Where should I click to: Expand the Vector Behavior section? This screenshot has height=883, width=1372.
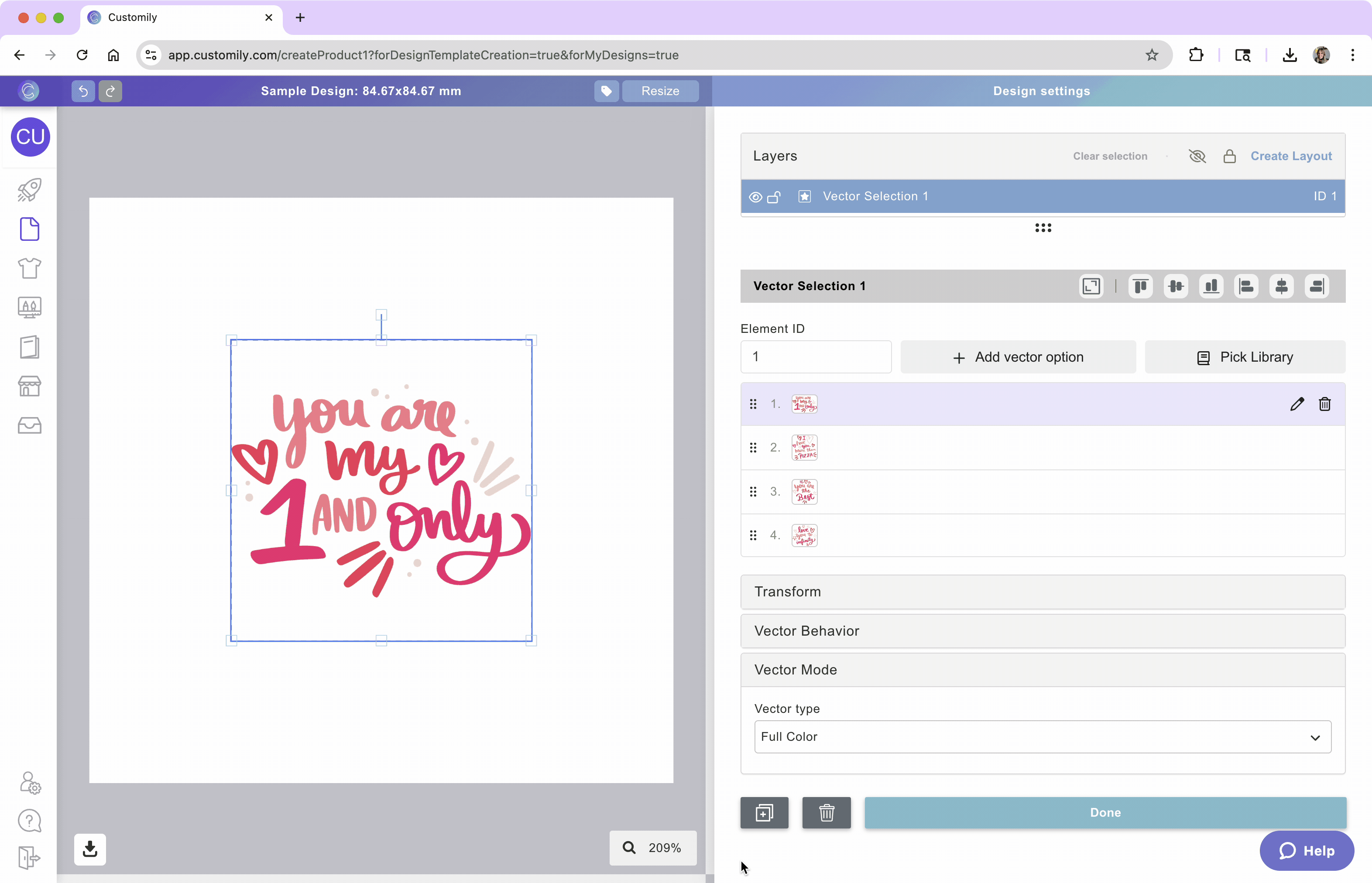pos(1042,631)
